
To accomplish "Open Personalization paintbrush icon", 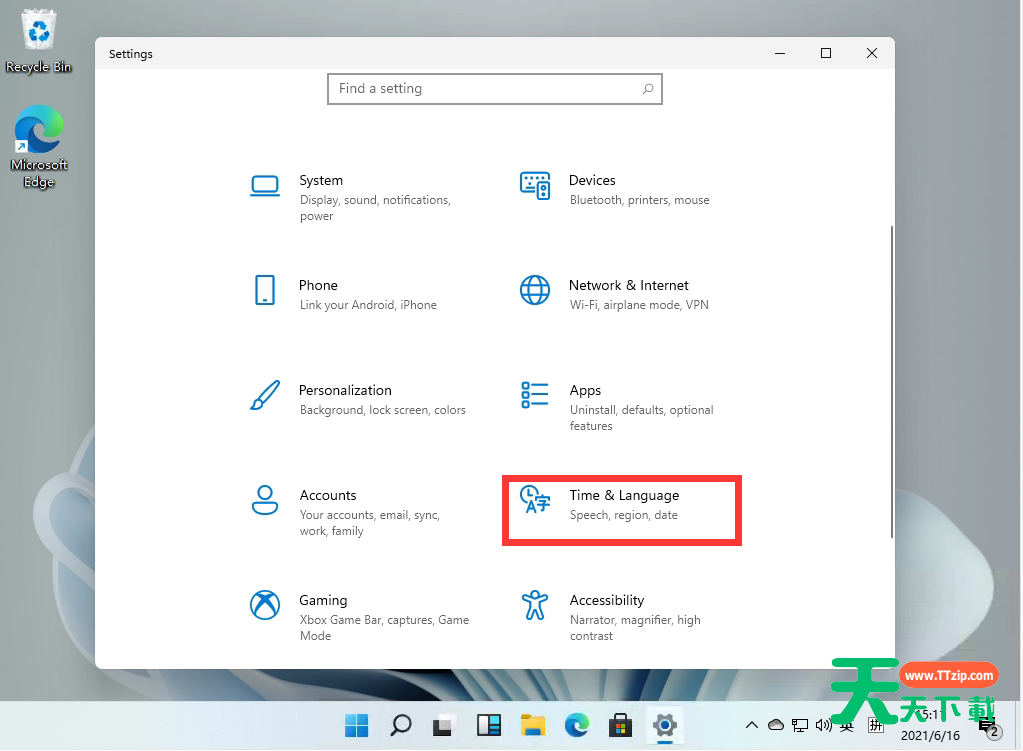I will (x=265, y=395).
